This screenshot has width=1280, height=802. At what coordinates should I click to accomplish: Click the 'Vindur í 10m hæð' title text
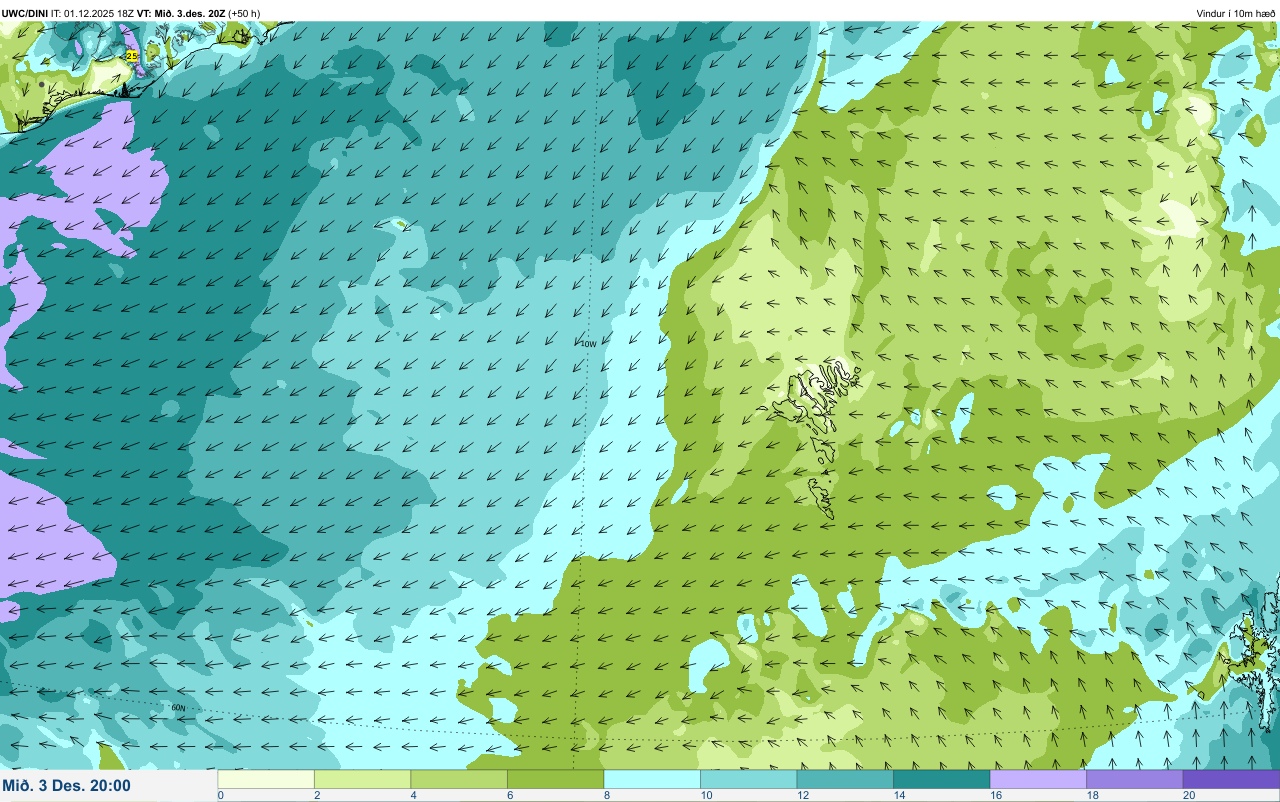[1235, 13]
